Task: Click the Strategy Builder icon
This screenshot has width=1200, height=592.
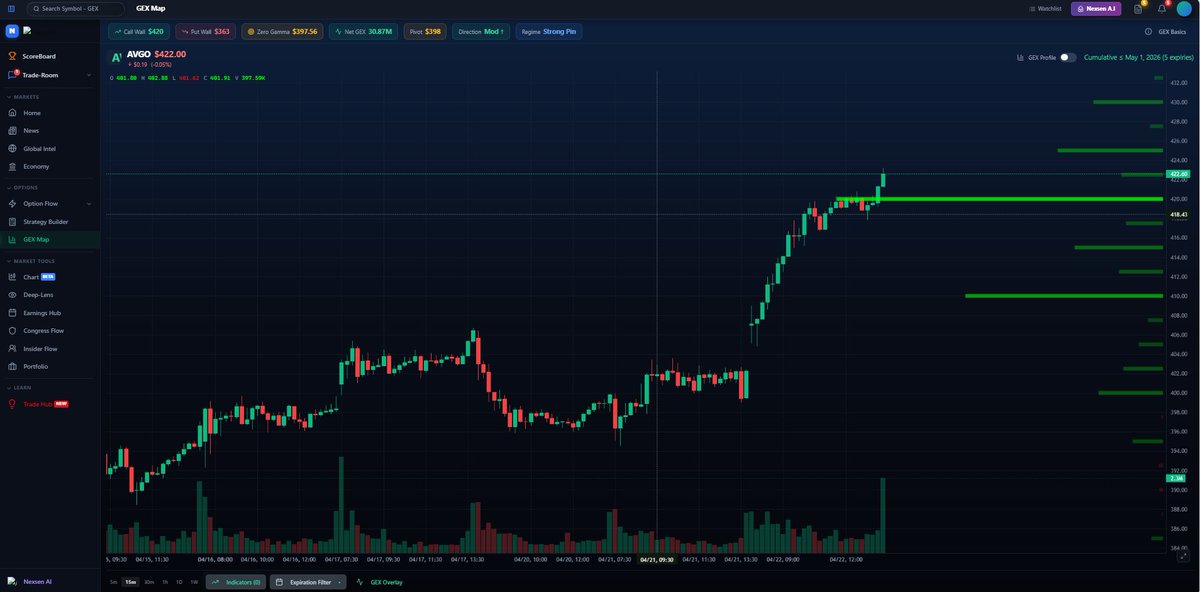Action: (12, 221)
